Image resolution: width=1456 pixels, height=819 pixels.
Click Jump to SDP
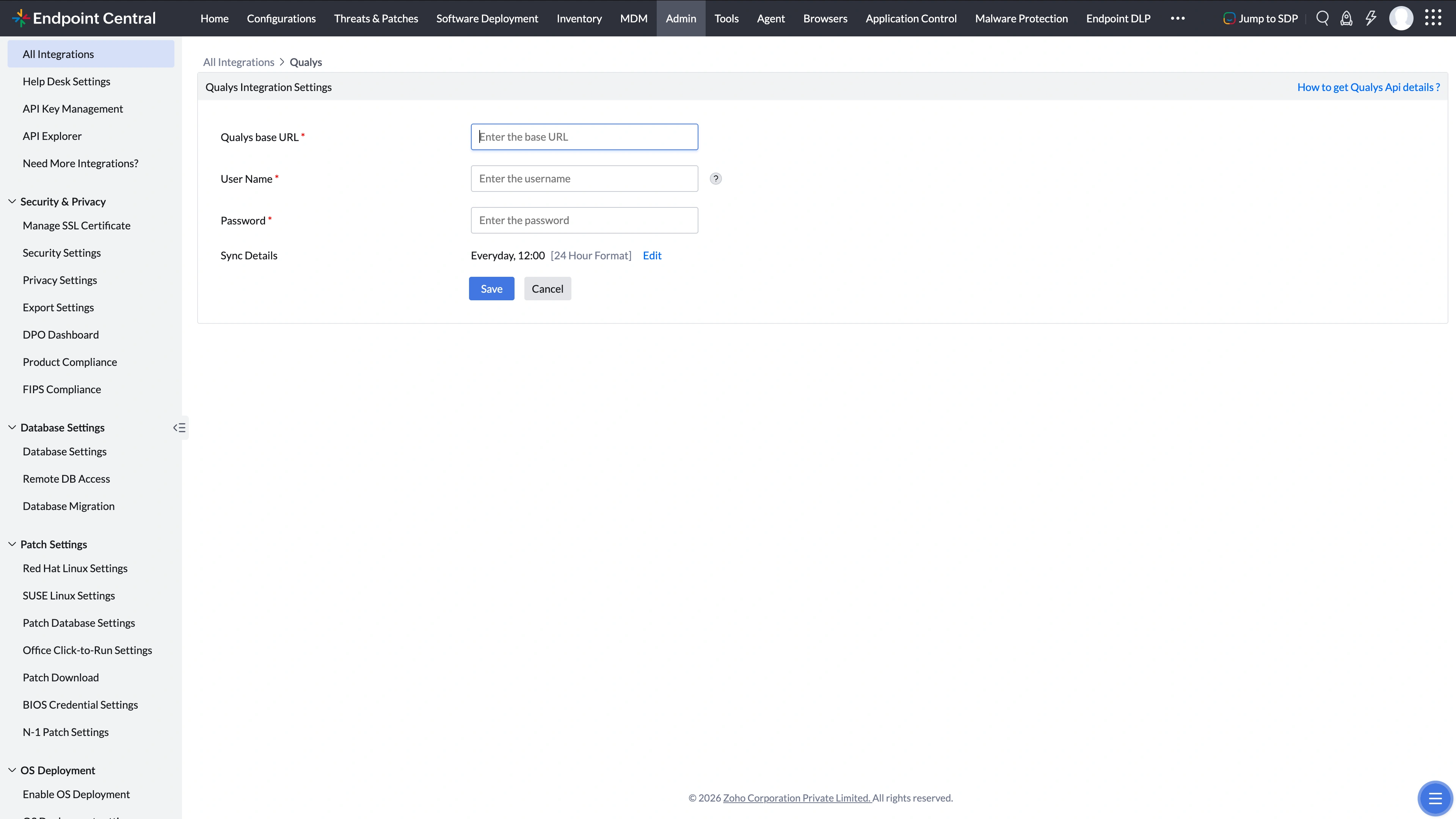1260,18
